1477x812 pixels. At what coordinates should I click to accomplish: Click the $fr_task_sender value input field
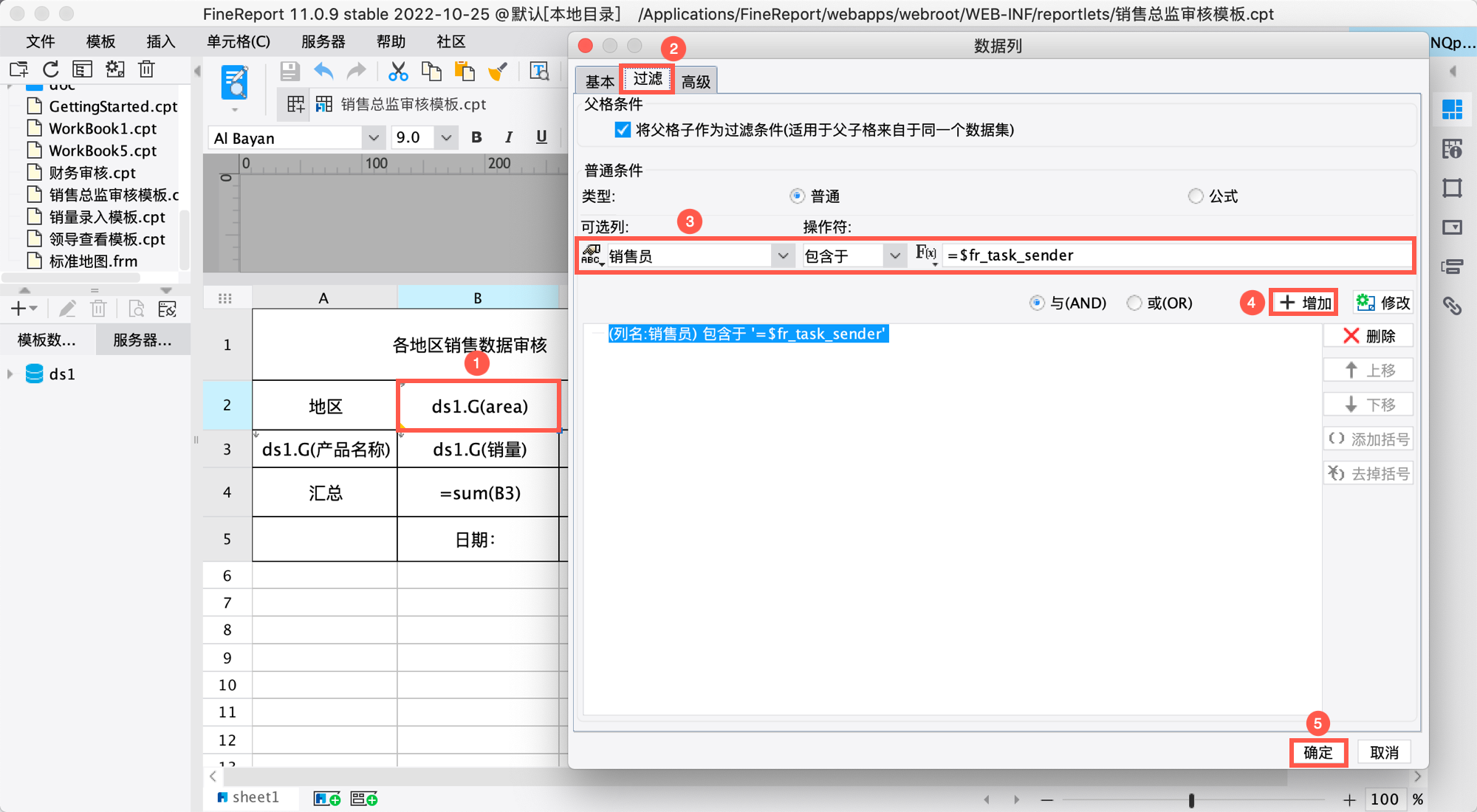(x=1174, y=255)
